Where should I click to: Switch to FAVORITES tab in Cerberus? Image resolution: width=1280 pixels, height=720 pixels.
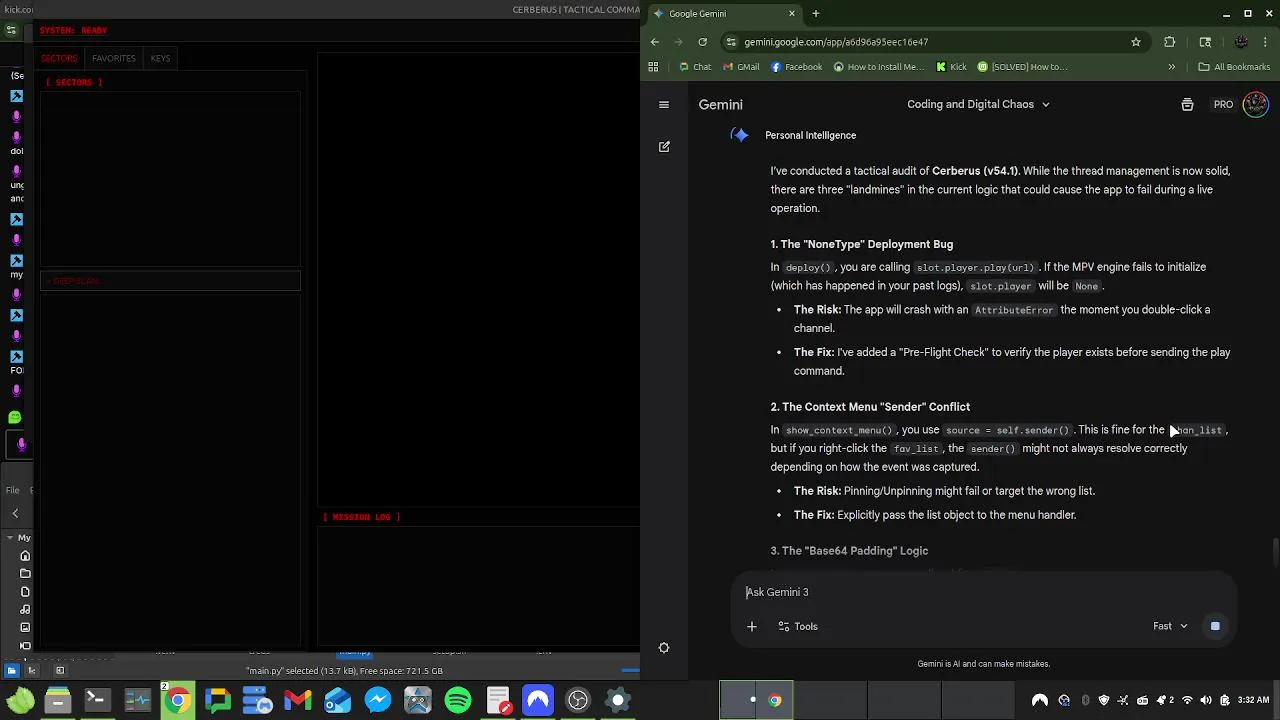click(x=114, y=58)
